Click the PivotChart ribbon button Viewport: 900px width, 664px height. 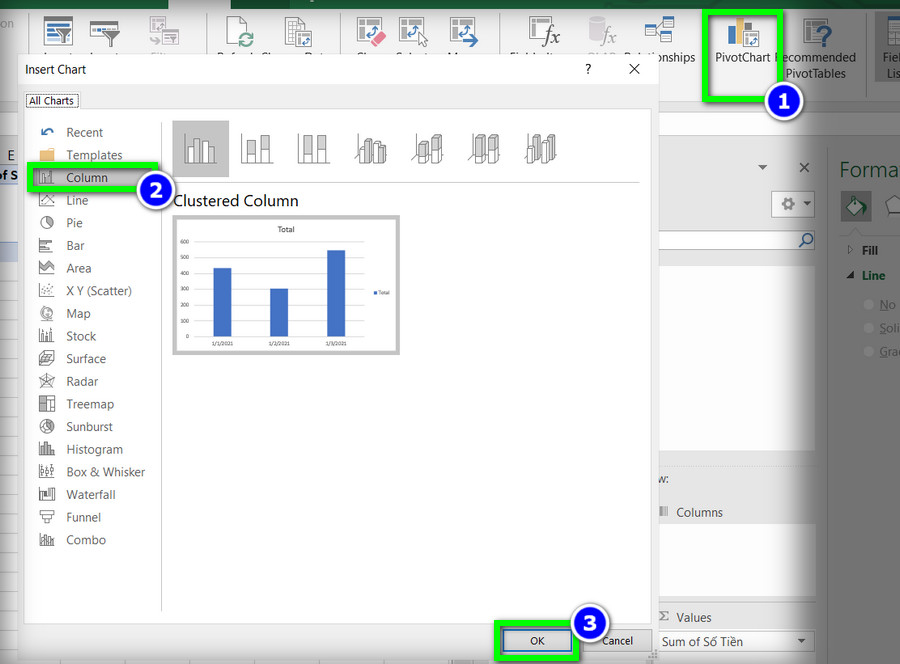pyautogui.click(x=742, y=40)
